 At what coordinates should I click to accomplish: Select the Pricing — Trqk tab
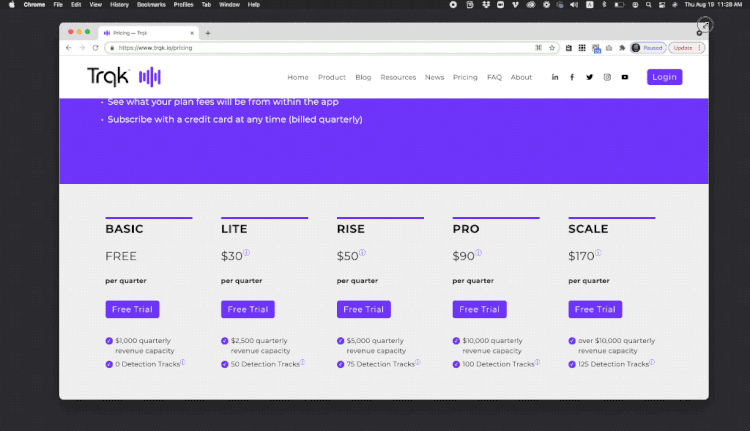(x=149, y=33)
